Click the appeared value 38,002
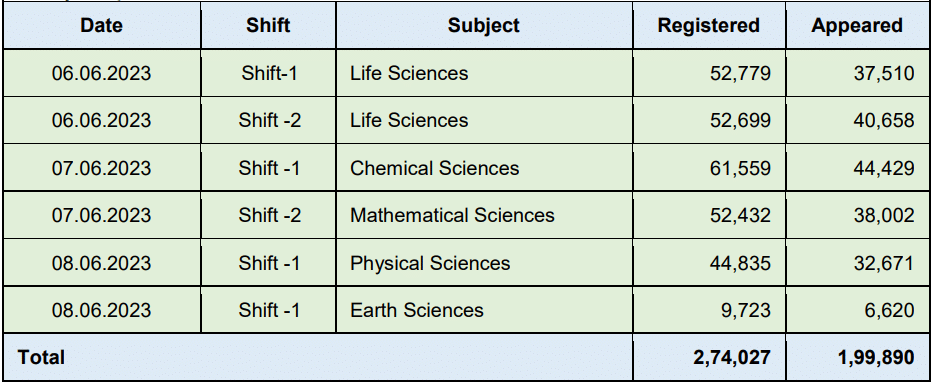 (884, 215)
